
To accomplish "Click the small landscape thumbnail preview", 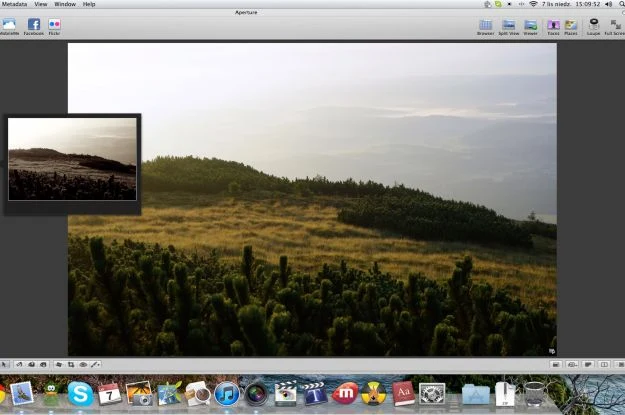I will (72, 158).
